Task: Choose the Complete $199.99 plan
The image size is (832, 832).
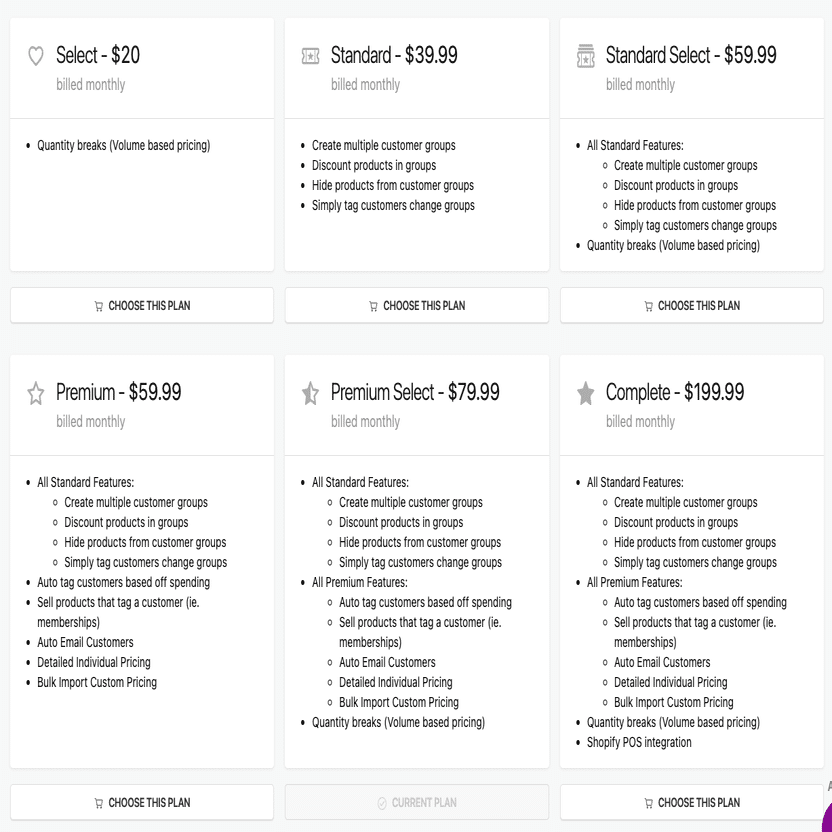Action: 692,803
